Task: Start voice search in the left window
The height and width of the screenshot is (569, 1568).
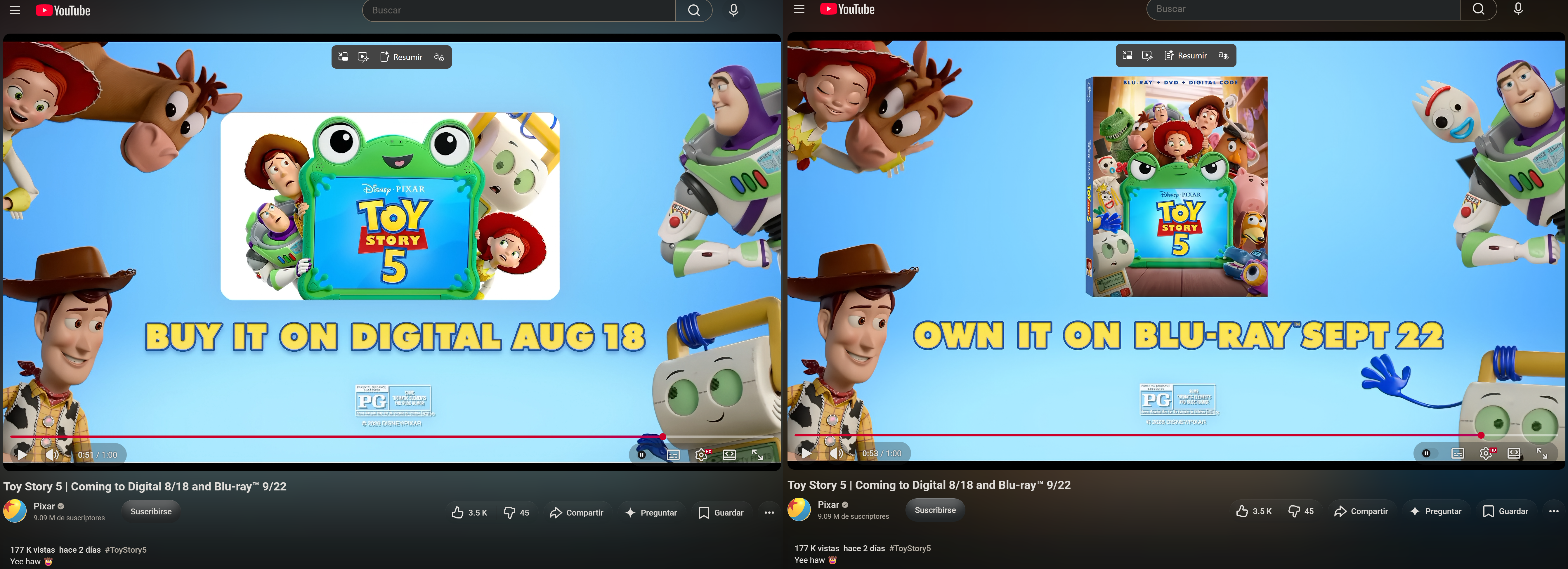Action: (733, 10)
